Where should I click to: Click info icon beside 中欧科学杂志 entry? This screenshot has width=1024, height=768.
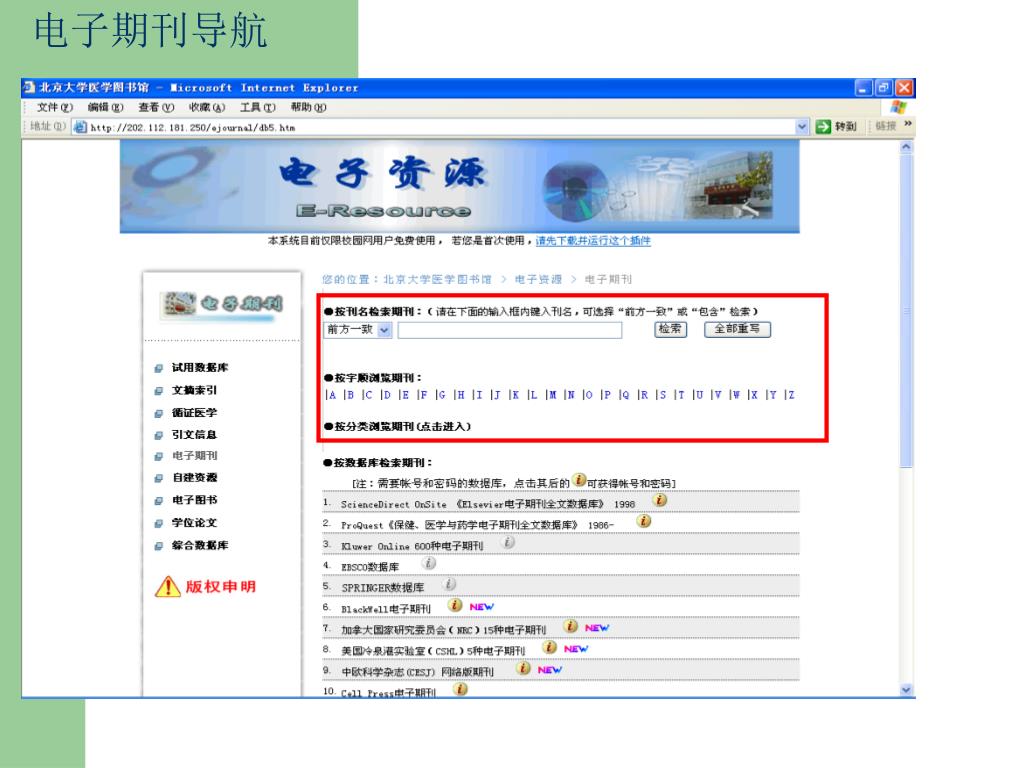523,667
